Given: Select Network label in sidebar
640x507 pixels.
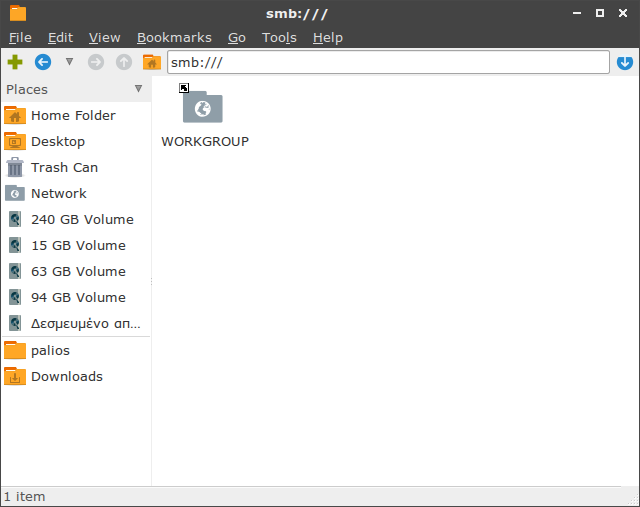Looking at the screenshot, I should tap(59, 193).
